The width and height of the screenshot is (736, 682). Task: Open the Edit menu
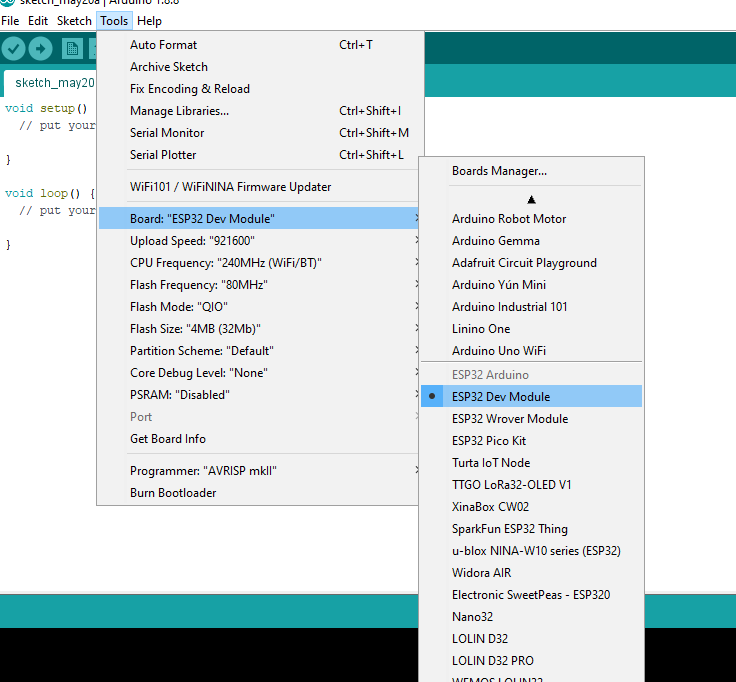click(38, 21)
